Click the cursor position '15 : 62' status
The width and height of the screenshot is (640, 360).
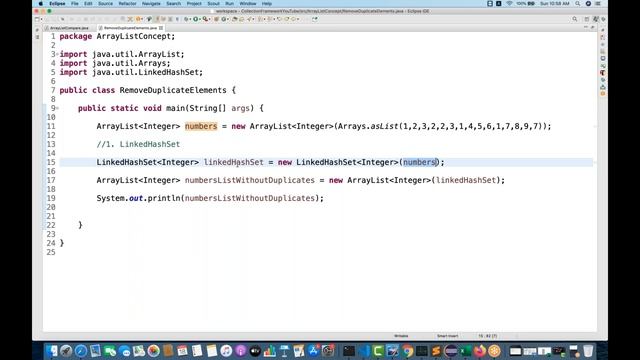pyautogui.click(x=487, y=336)
